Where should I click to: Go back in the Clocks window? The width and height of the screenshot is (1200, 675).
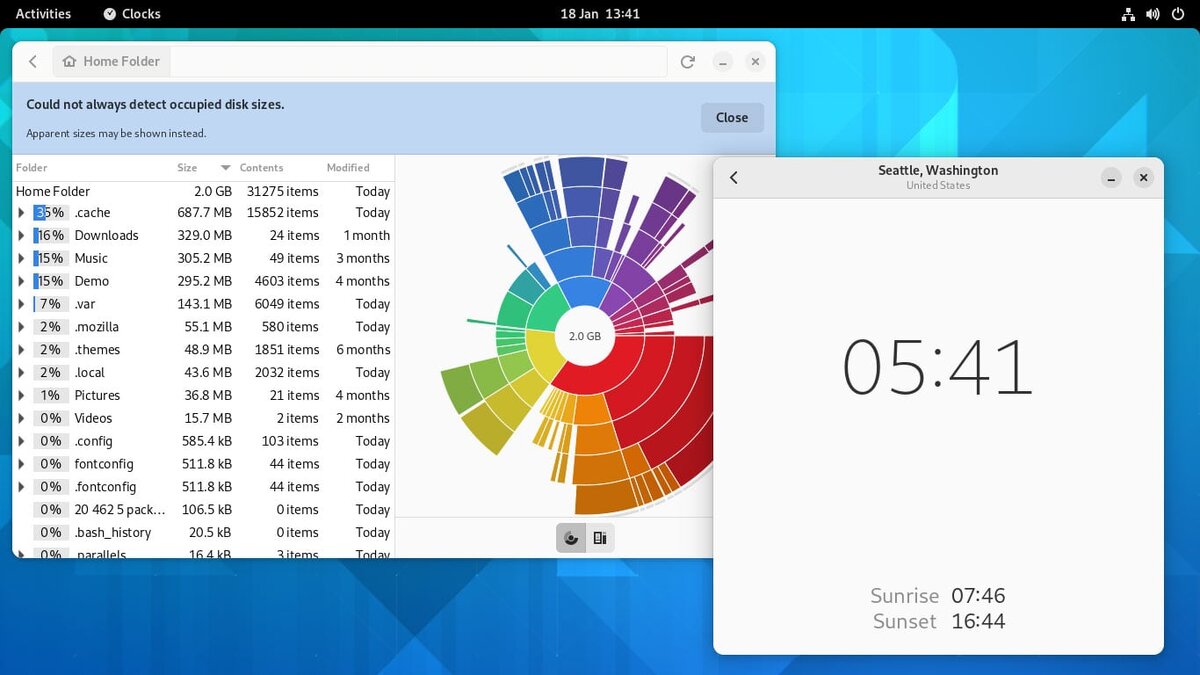click(734, 177)
